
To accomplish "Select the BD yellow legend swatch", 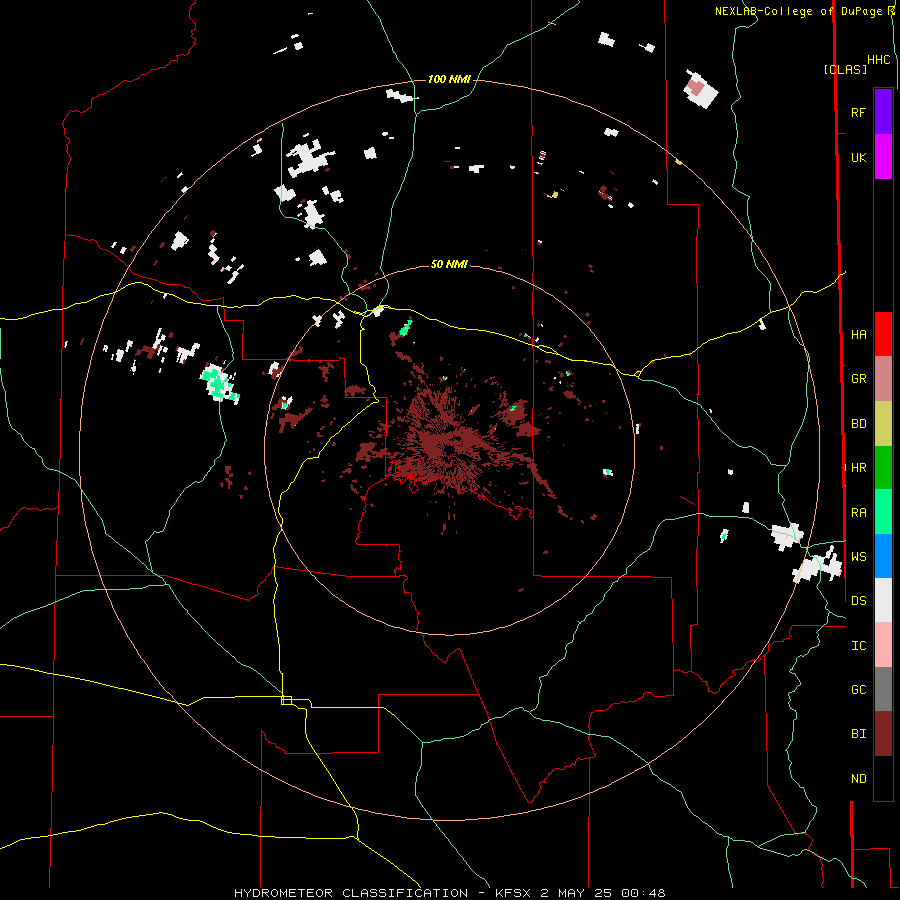I will [x=883, y=424].
